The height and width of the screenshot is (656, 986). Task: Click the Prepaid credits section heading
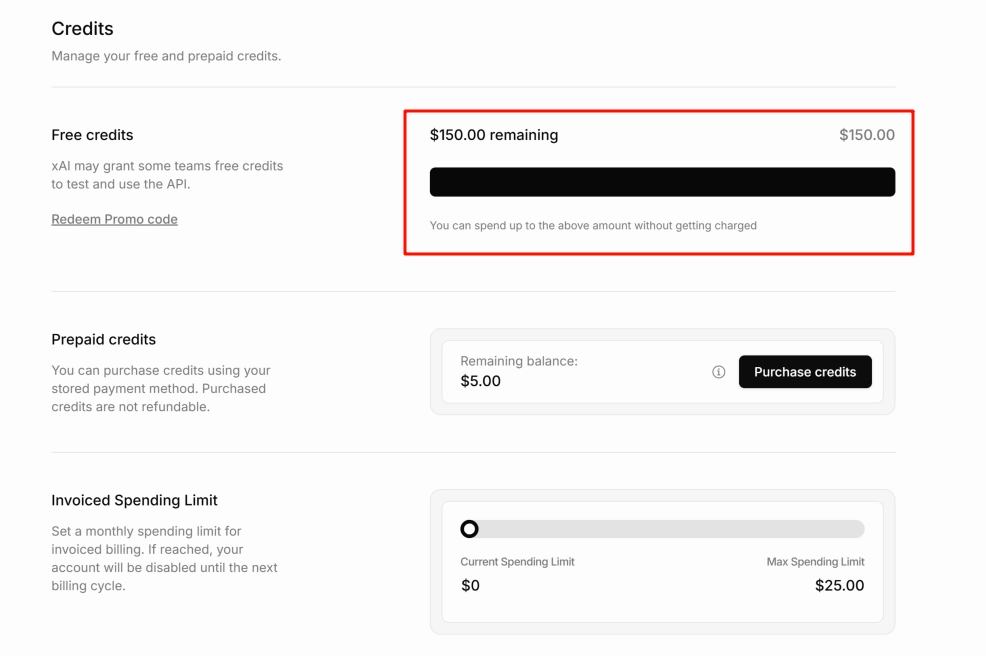(x=103, y=339)
